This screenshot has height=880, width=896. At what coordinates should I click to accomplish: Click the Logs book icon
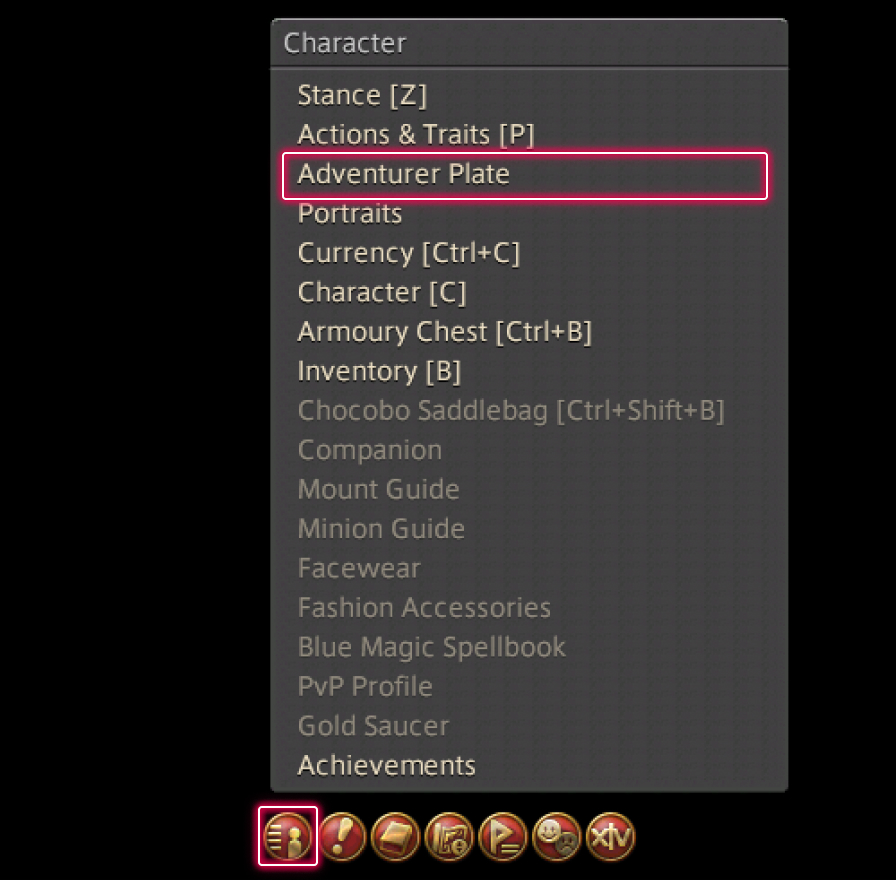pos(395,835)
